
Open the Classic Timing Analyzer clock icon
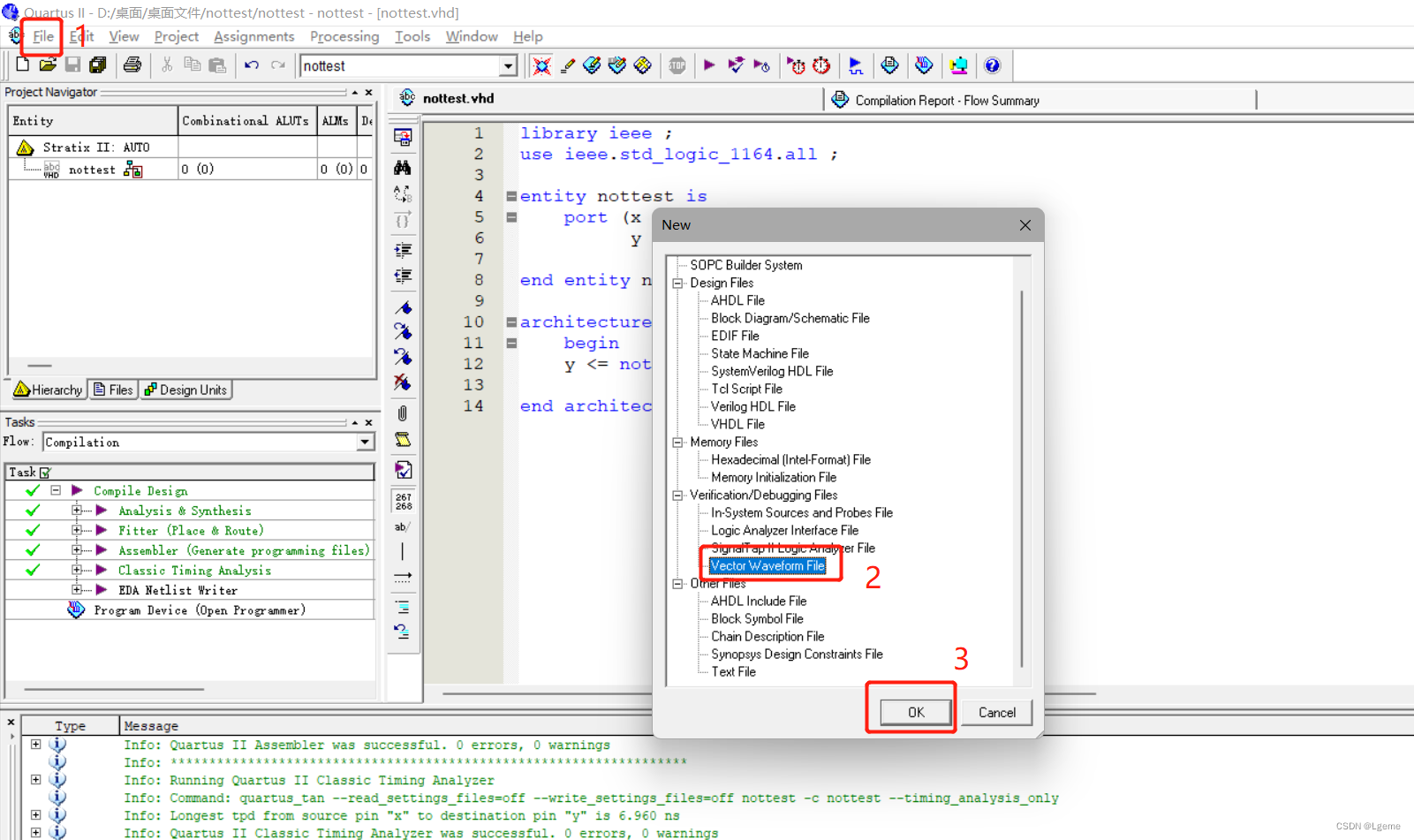coord(821,65)
